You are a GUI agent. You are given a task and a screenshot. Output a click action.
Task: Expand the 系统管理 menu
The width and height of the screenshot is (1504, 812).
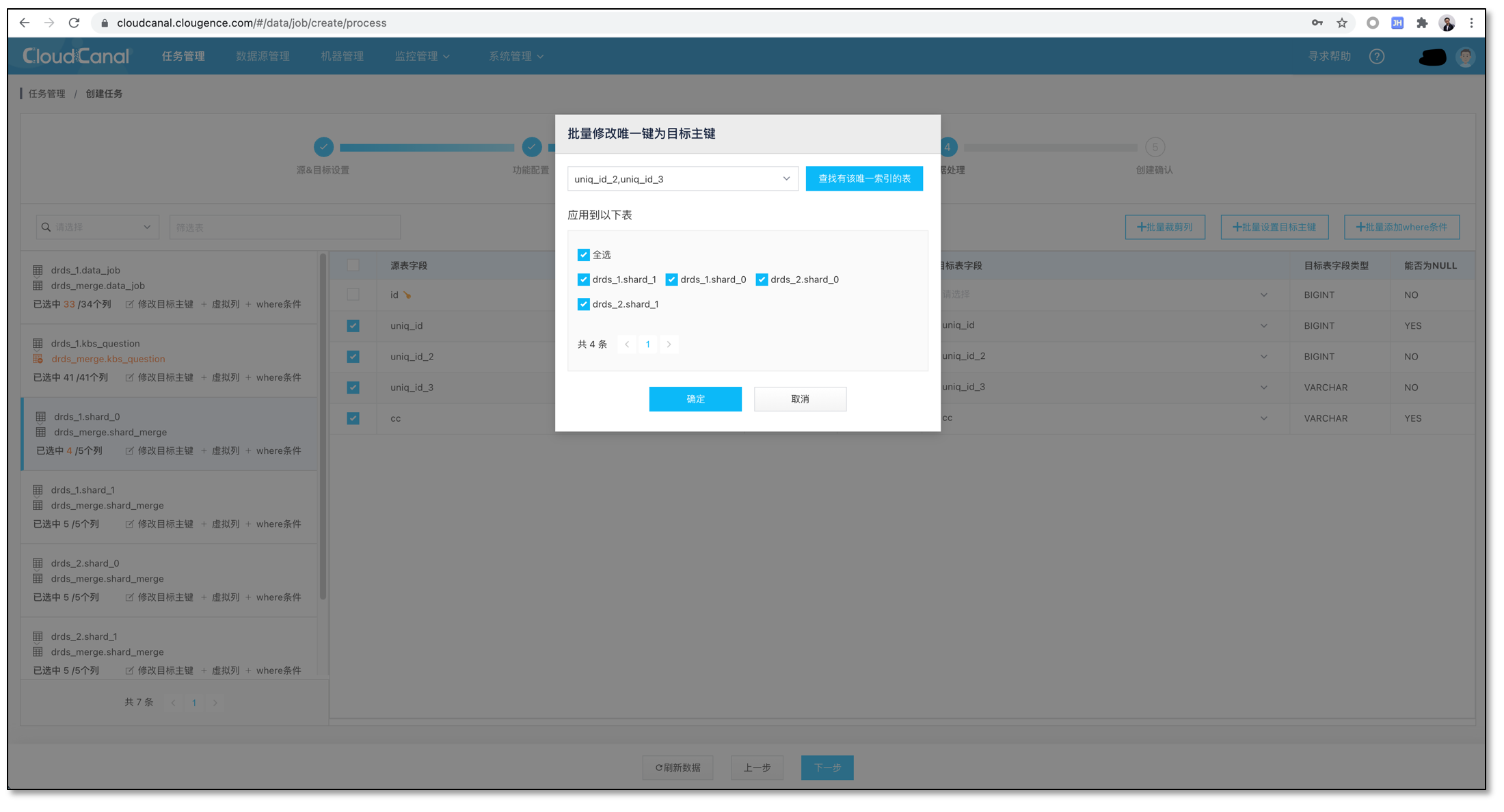click(515, 56)
